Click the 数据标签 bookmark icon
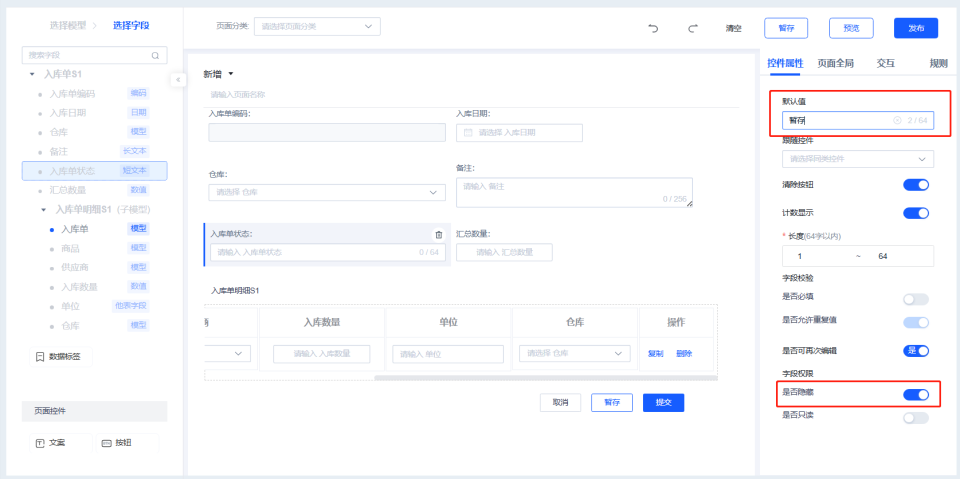The height and width of the screenshot is (479, 960). pos(40,356)
